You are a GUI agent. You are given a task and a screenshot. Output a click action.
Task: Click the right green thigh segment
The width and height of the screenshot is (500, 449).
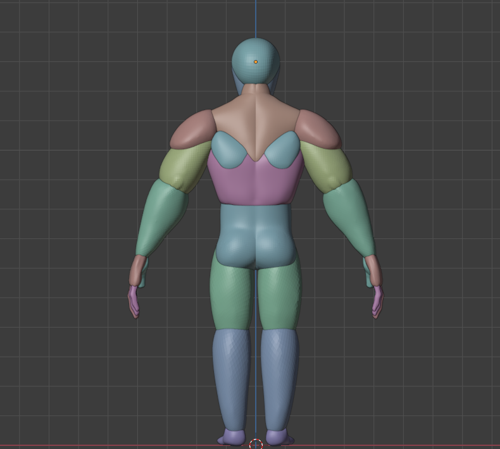coord(281,293)
